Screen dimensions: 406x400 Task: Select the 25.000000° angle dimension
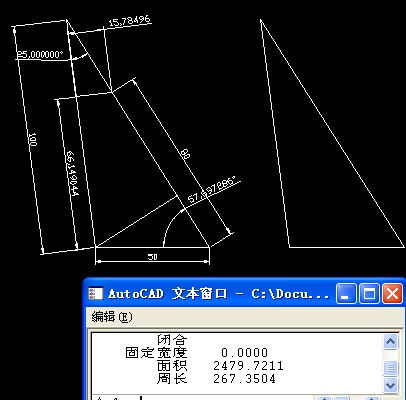[40, 54]
